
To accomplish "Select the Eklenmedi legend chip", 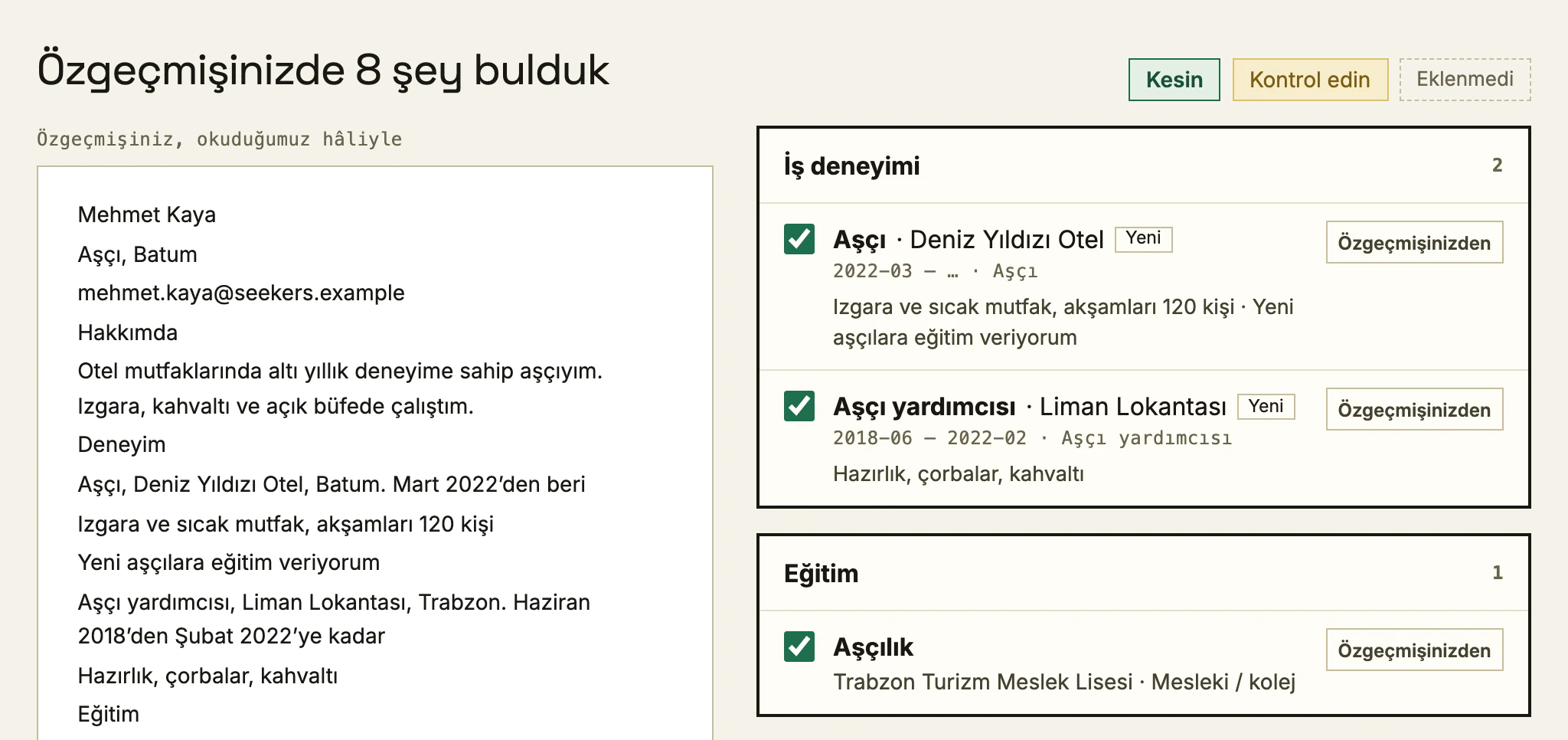I will 1465,80.
